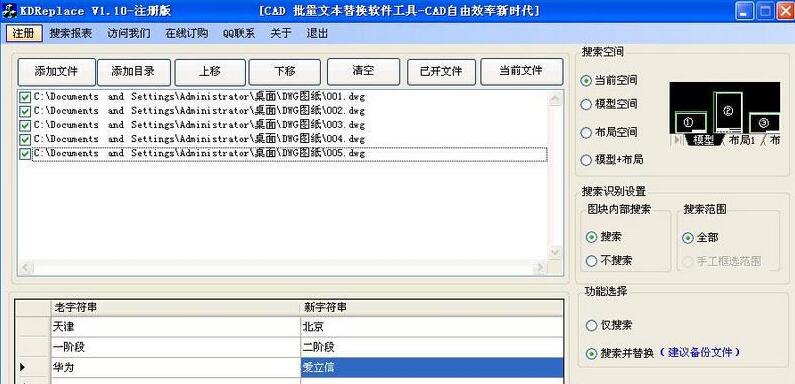Click the 北京 new string cell
This screenshot has height=384, width=795.
pyautogui.click(x=431, y=327)
